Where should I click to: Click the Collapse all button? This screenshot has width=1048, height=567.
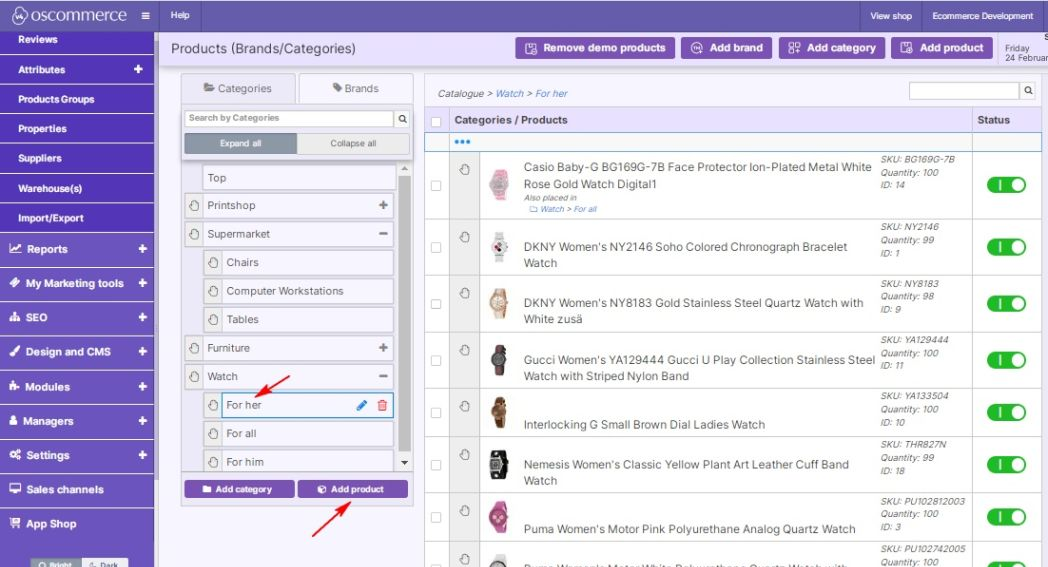tap(353, 144)
